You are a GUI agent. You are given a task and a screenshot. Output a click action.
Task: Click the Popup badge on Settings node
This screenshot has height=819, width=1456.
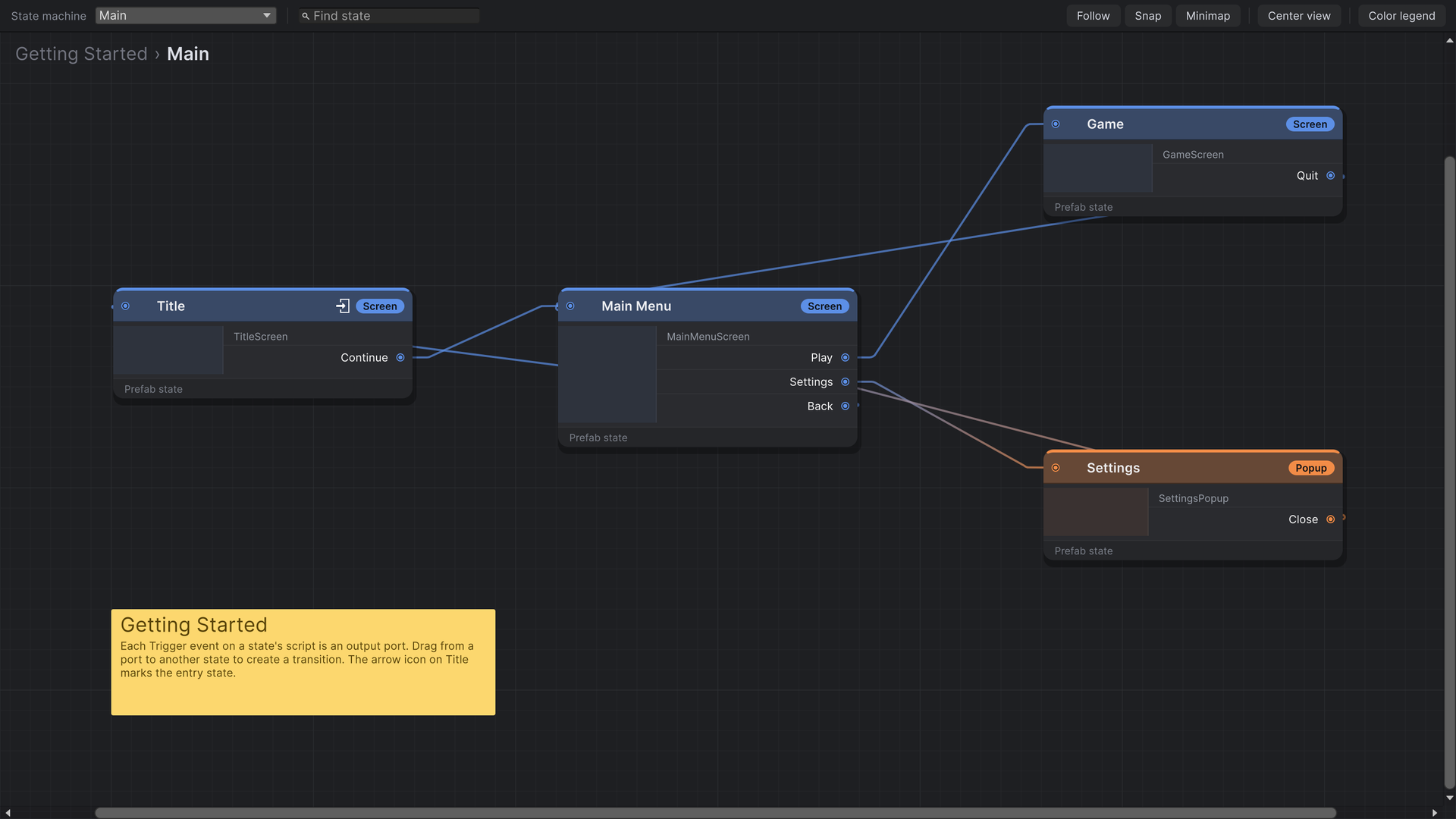click(1311, 468)
